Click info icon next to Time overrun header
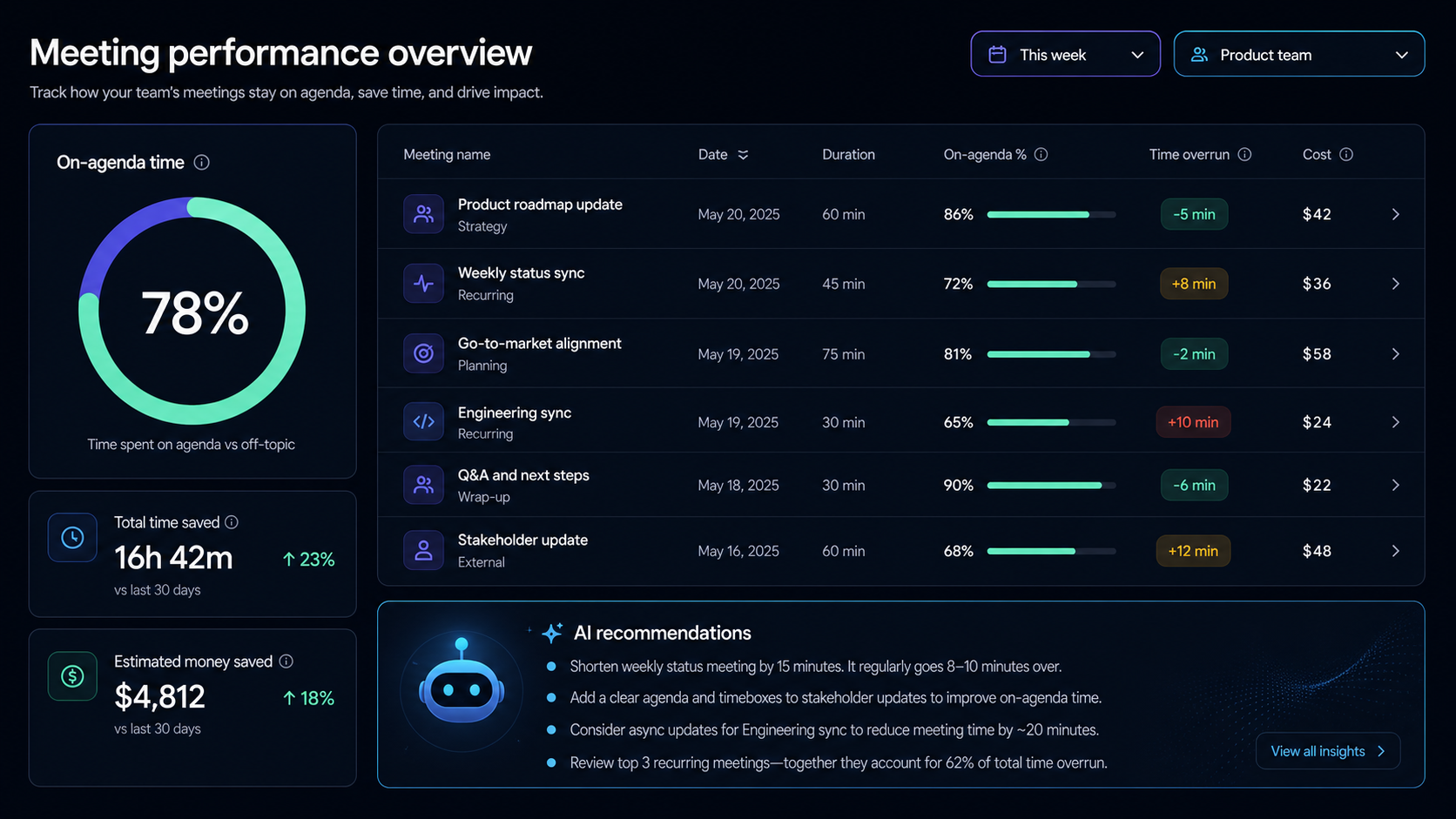The image size is (1456, 819). (x=1244, y=155)
